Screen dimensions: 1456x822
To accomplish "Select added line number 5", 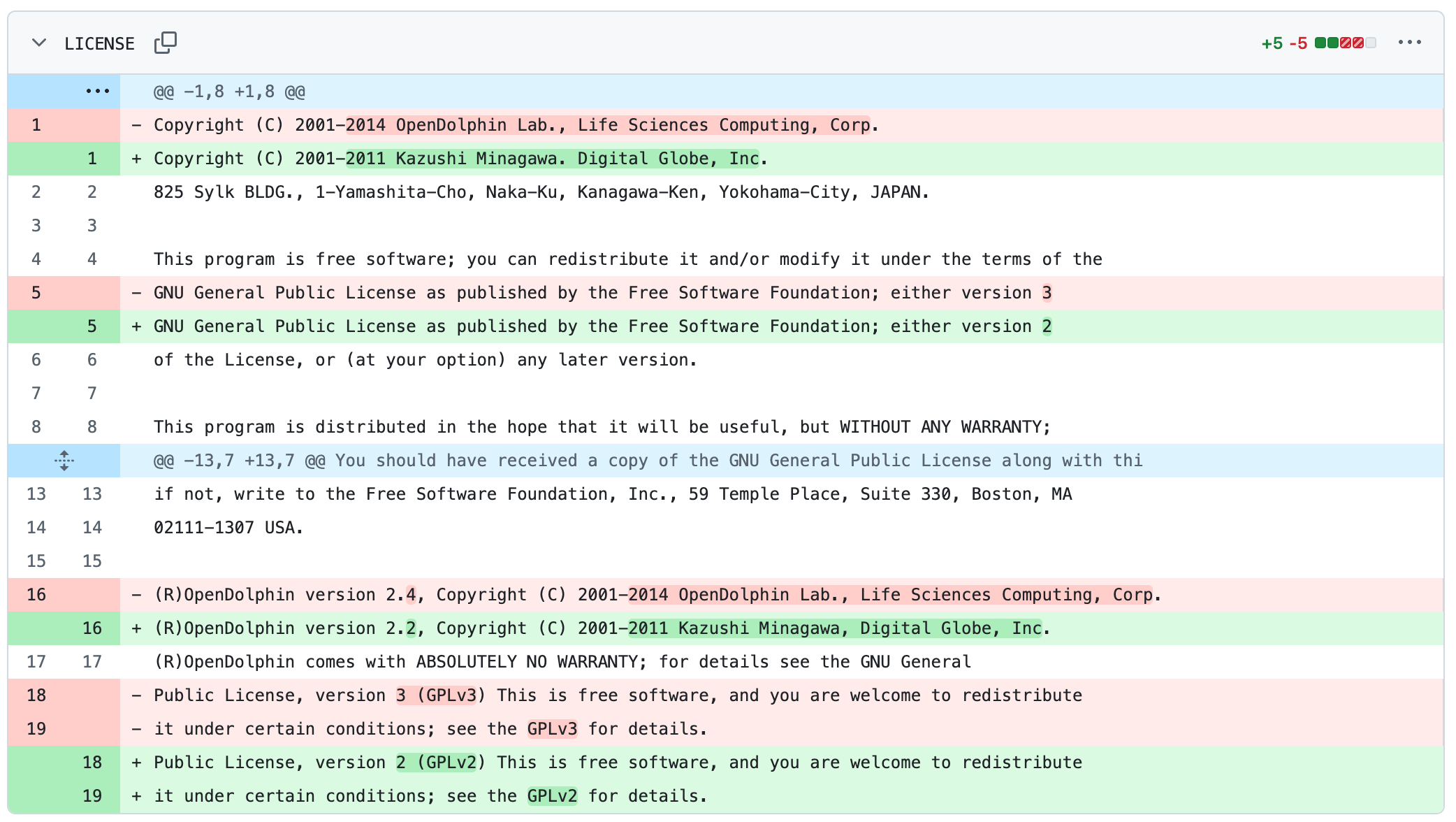I will point(92,326).
